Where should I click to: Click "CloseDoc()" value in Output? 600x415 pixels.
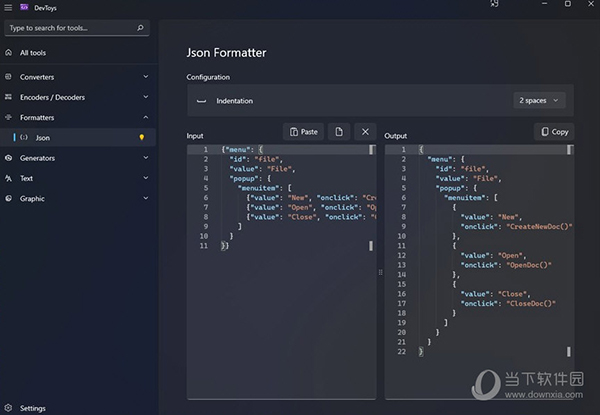[531, 304]
